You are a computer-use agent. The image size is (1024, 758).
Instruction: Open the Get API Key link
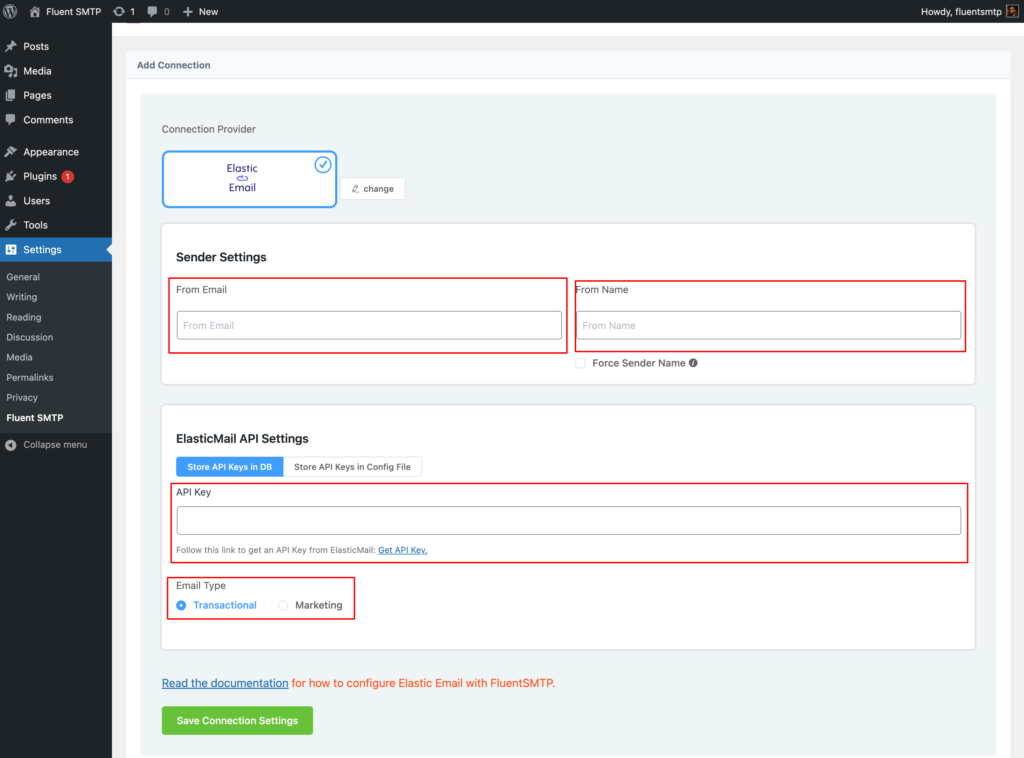coord(402,550)
